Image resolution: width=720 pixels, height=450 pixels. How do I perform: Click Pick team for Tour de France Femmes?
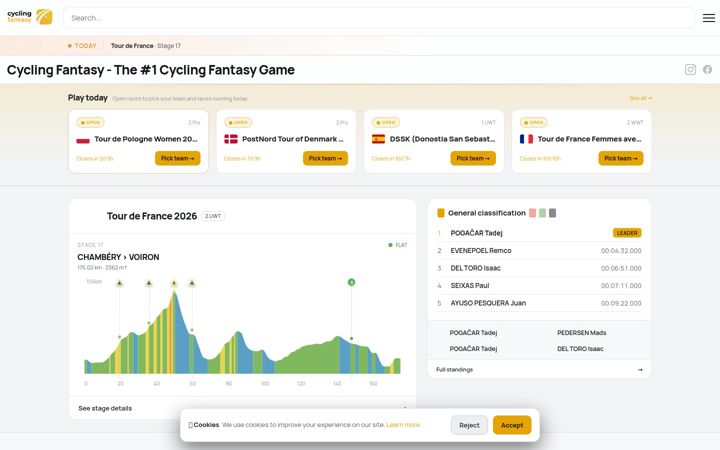tap(621, 158)
